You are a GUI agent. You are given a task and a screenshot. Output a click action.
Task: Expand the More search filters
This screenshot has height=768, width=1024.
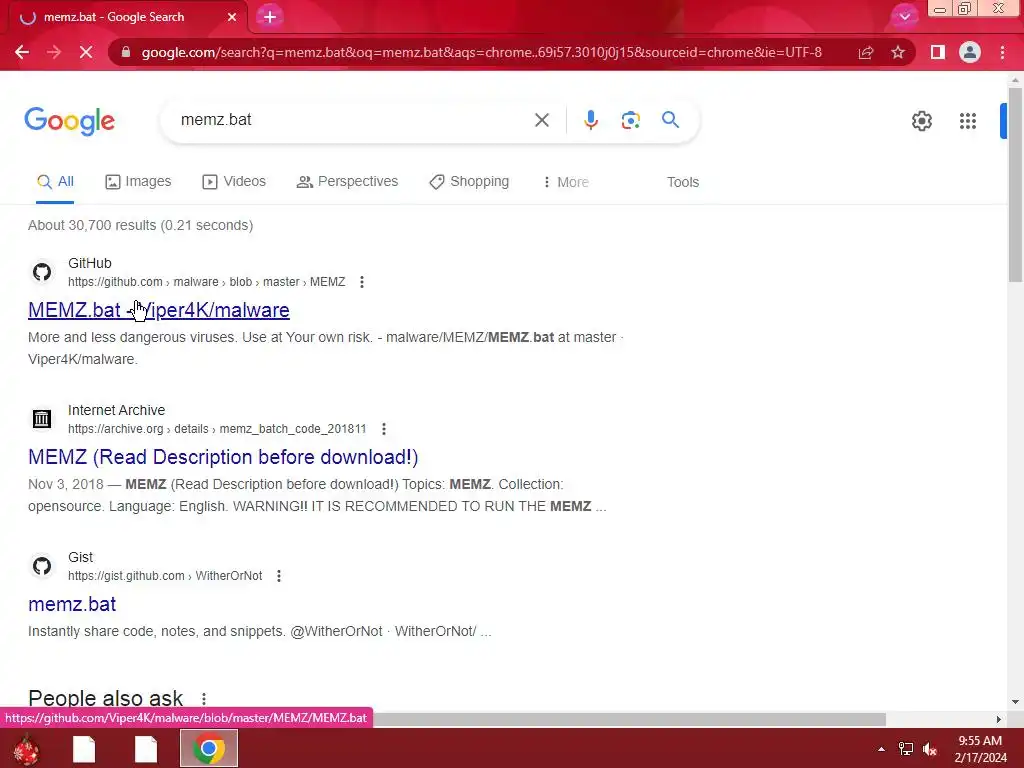[x=565, y=182]
